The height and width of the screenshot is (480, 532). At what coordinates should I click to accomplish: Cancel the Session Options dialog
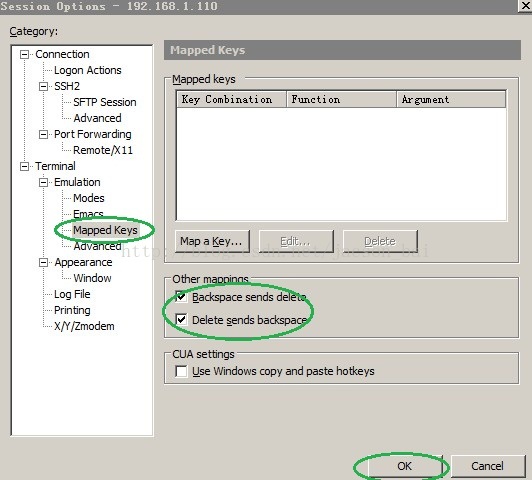(x=488, y=466)
